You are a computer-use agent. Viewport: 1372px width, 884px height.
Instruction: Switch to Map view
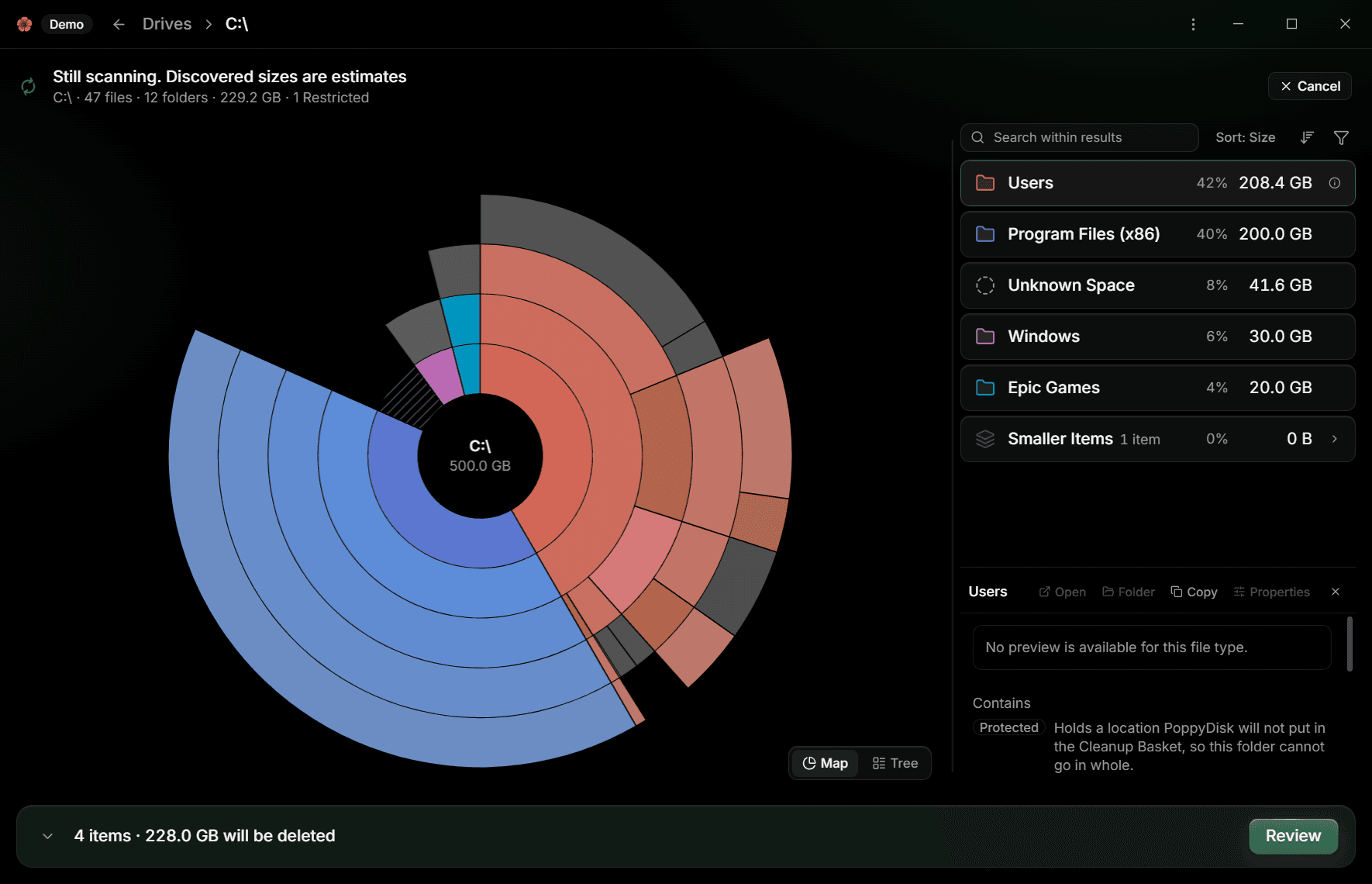825,763
